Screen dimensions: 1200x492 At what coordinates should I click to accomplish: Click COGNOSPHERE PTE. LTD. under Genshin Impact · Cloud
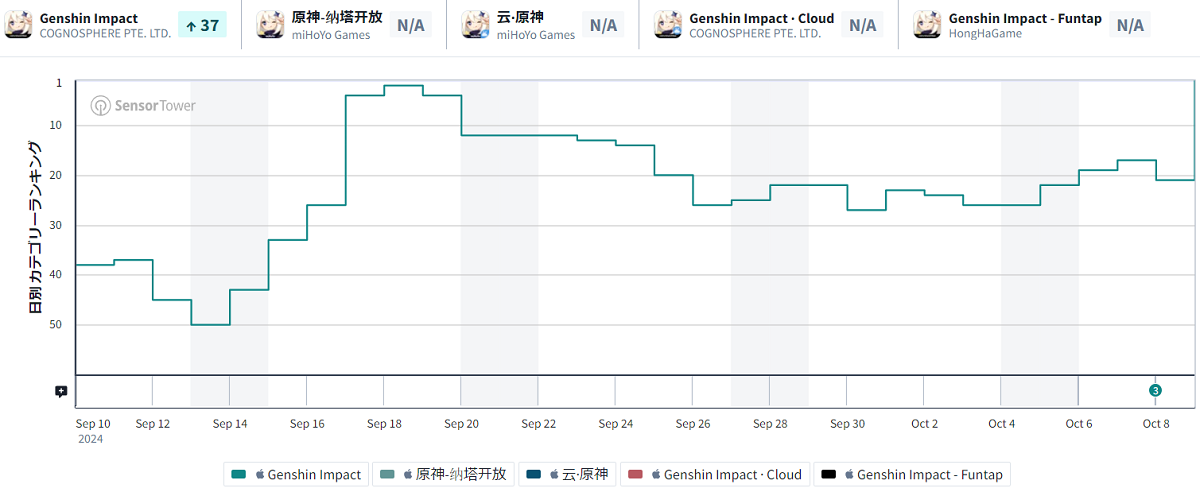(x=755, y=34)
